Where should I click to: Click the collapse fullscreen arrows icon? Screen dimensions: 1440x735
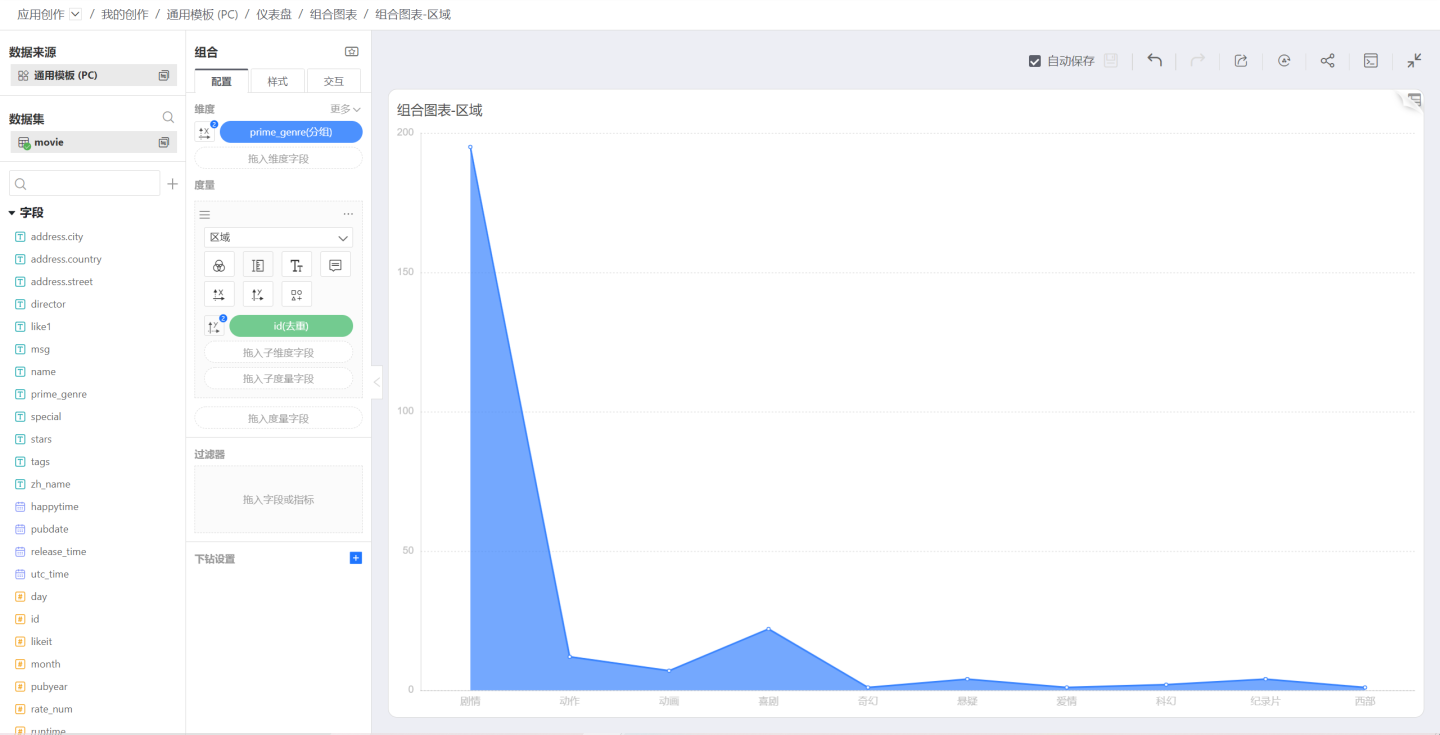pyautogui.click(x=1414, y=61)
